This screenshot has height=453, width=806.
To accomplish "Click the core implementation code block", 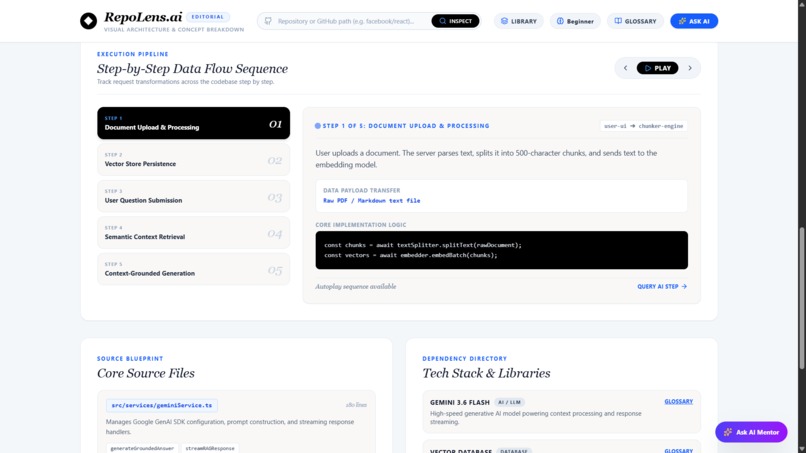I will coord(502,250).
